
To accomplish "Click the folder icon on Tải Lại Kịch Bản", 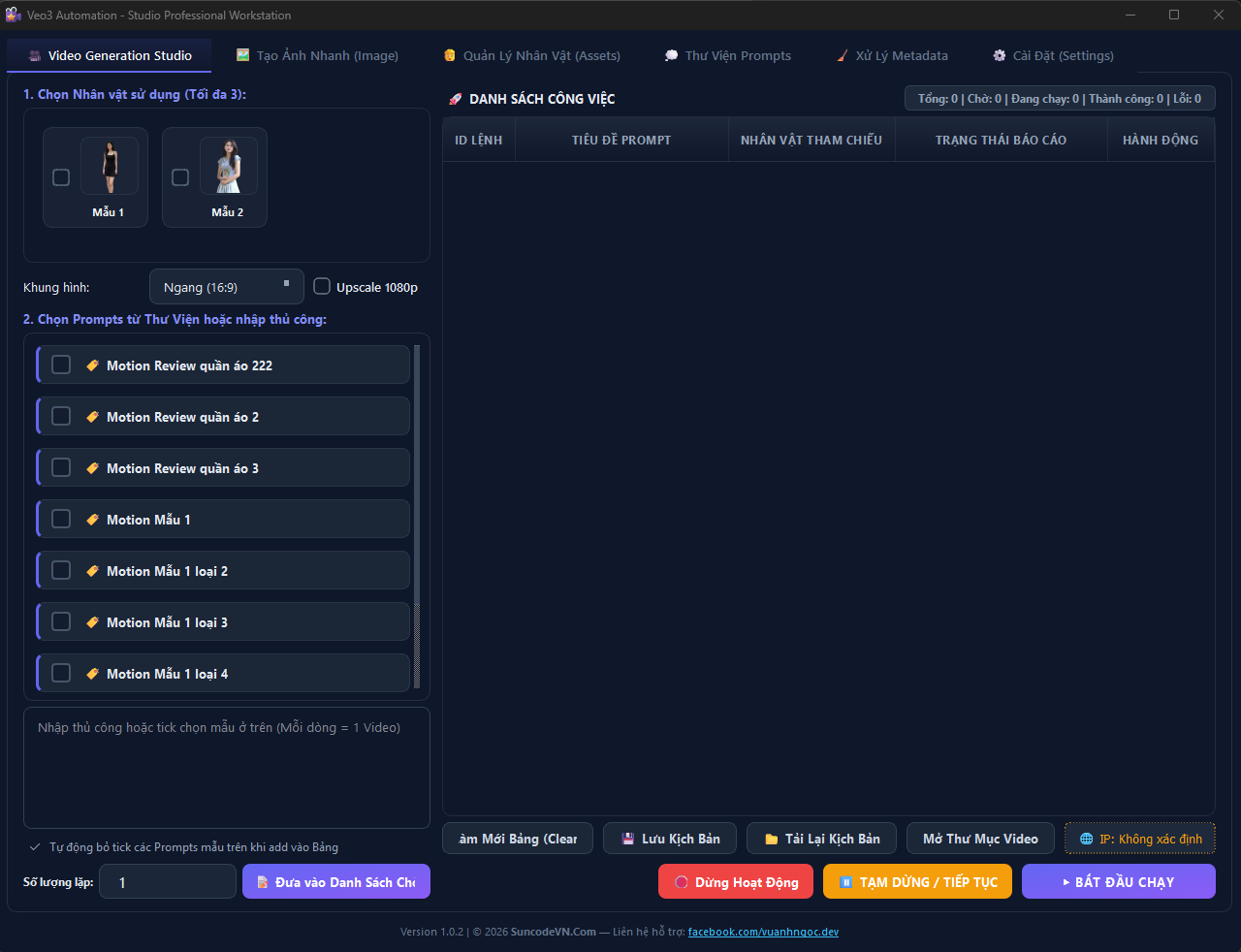I will point(772,839).
